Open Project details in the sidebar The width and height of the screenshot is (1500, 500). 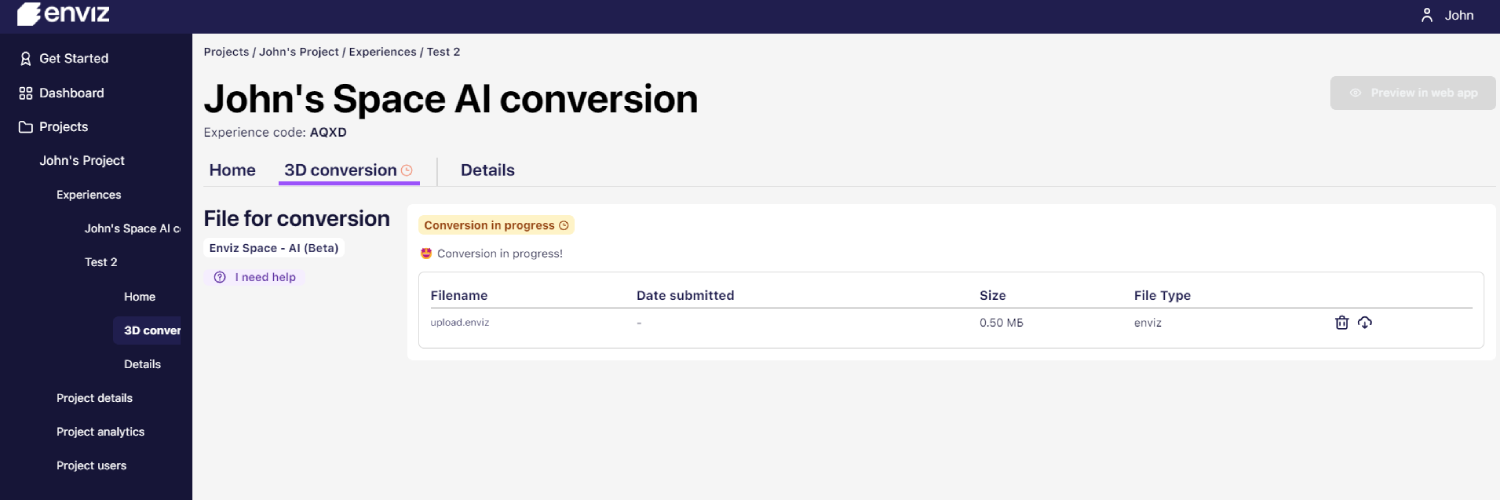click(94, 398)
